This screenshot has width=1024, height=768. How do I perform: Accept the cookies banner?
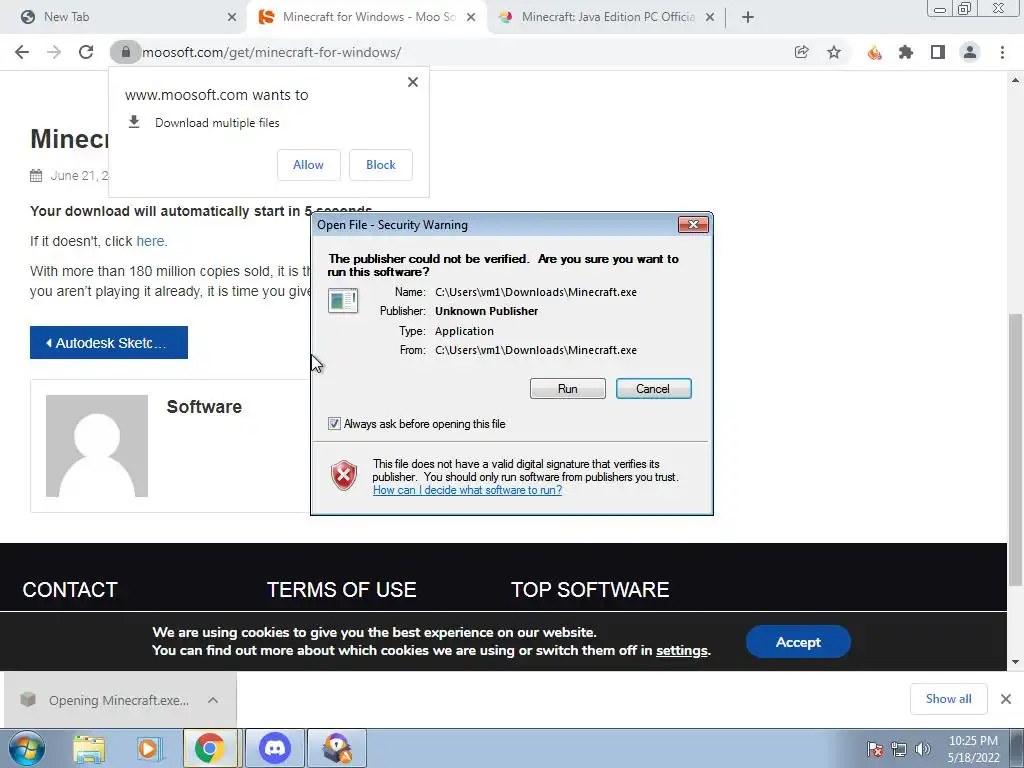pyautogui.click(x=798, y=642)
